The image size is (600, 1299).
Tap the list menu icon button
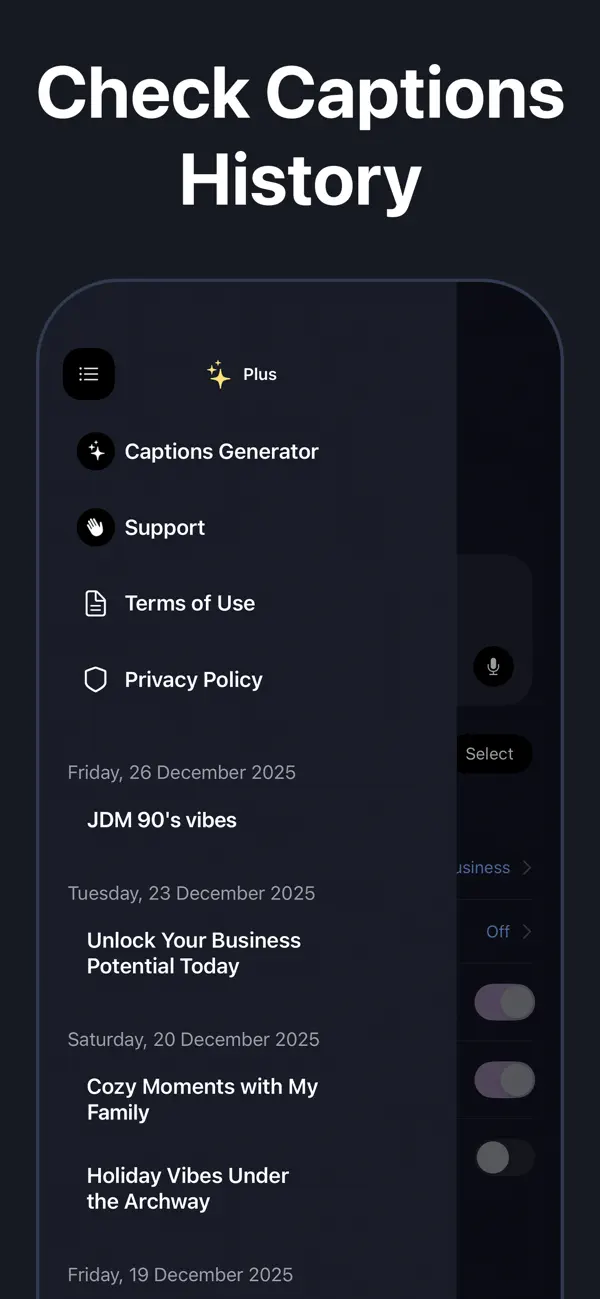point(89,374)
